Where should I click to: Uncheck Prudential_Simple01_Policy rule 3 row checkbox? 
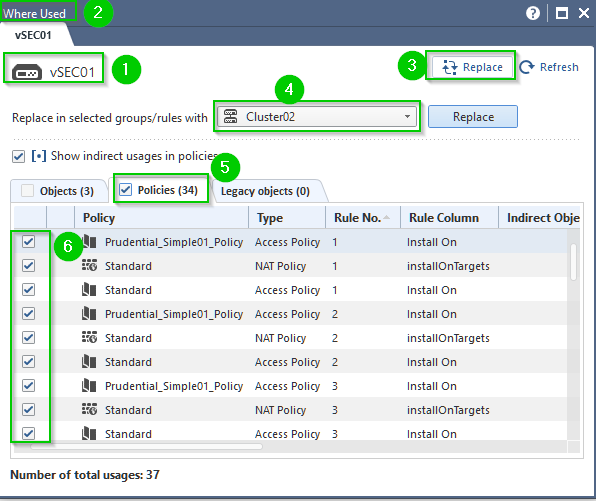[x=29, y=385]
